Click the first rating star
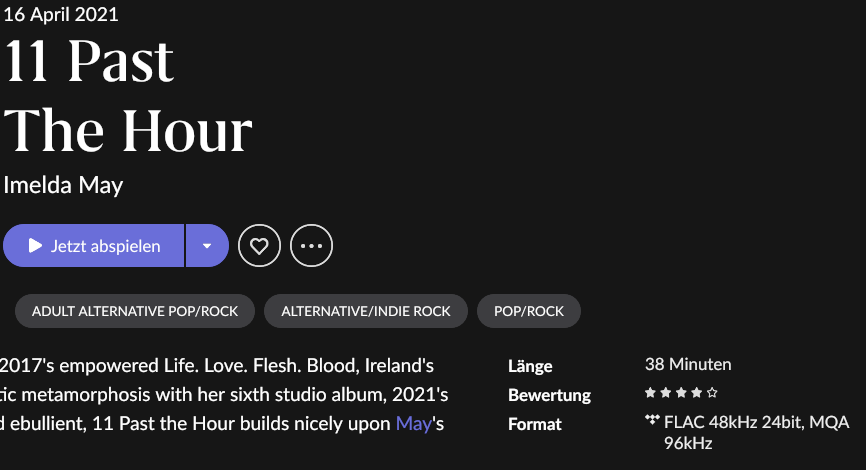 [x=650, y=393]
